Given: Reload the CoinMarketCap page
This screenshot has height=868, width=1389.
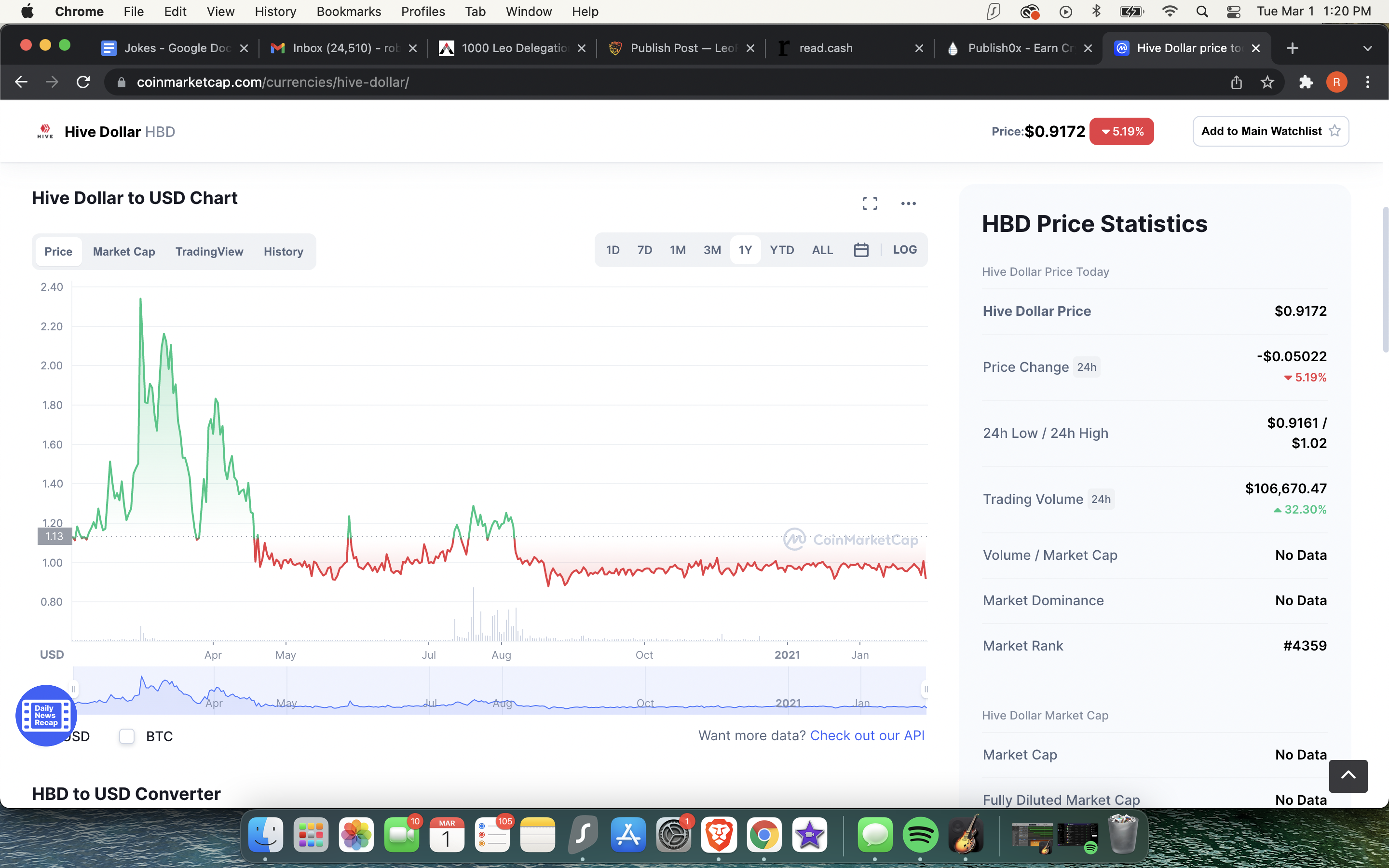Looking at the screenshot, I should (x=83, y=82).
